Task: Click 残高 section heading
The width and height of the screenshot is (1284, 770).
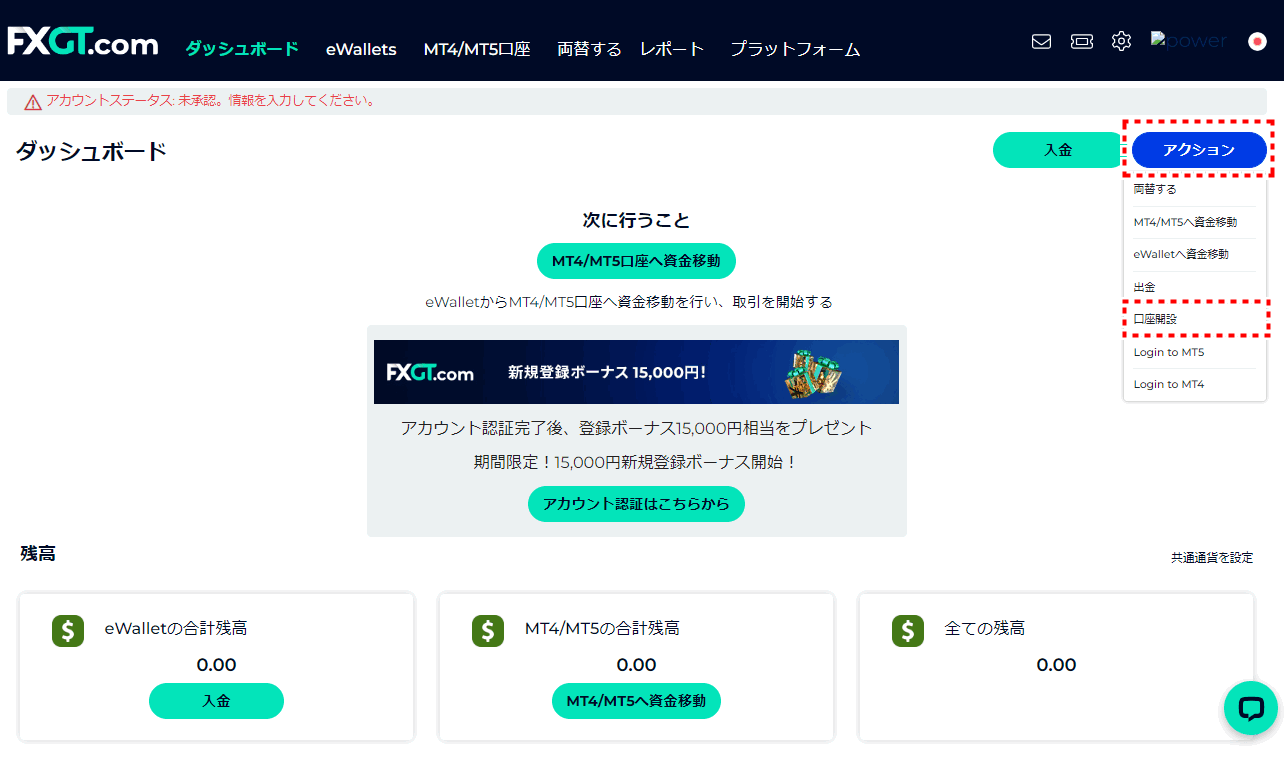Action: coord(38,553)
